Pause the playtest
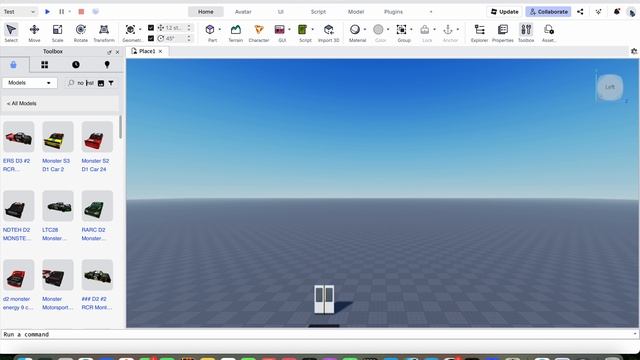 [61, 12]
